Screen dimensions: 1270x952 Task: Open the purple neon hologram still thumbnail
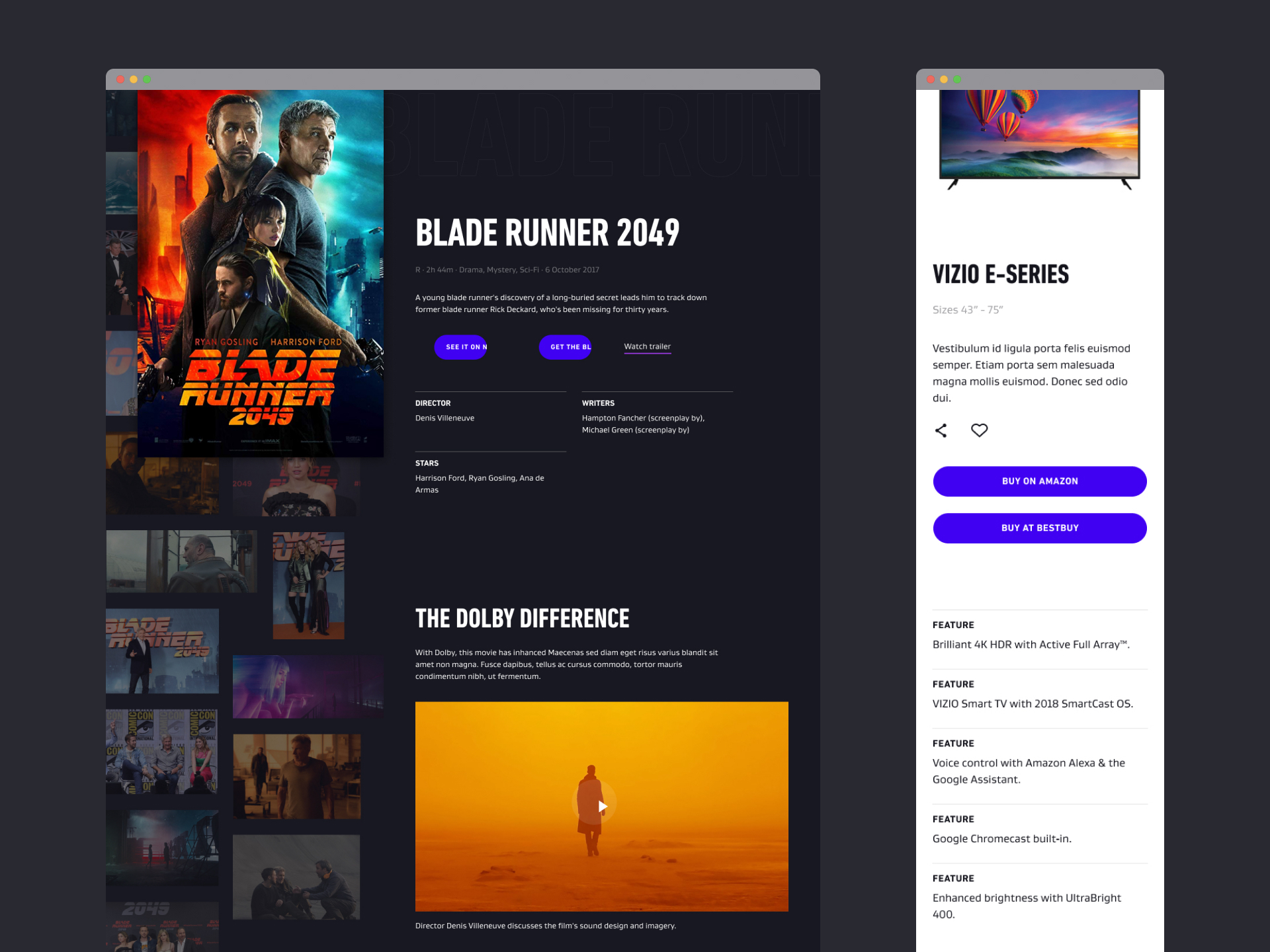coord(308,687)
